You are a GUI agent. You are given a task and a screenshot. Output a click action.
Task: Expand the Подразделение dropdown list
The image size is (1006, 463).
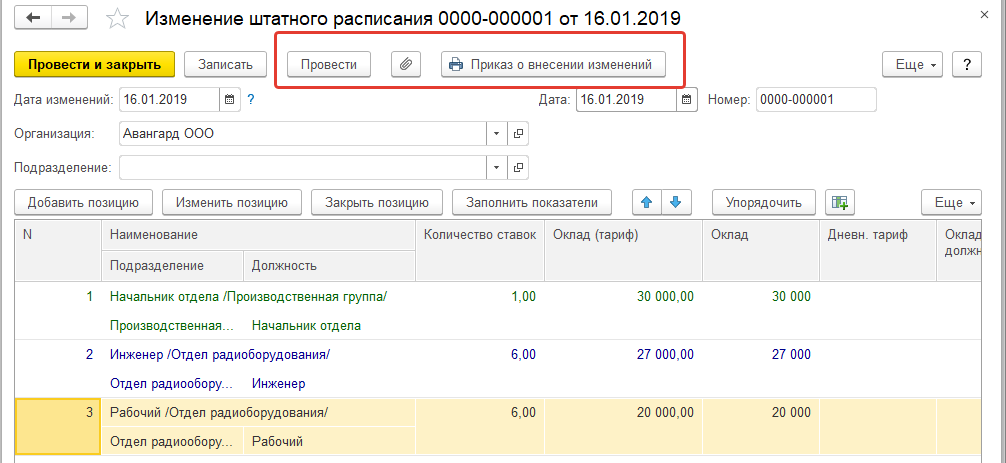tap(498, 167)
